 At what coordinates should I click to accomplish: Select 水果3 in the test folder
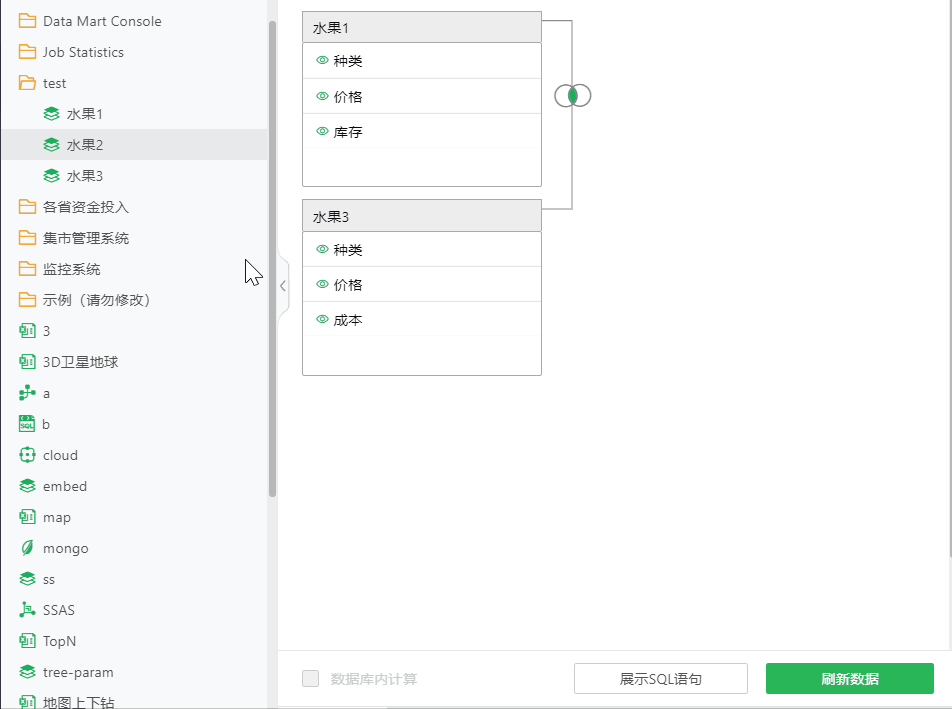(85, 176)
